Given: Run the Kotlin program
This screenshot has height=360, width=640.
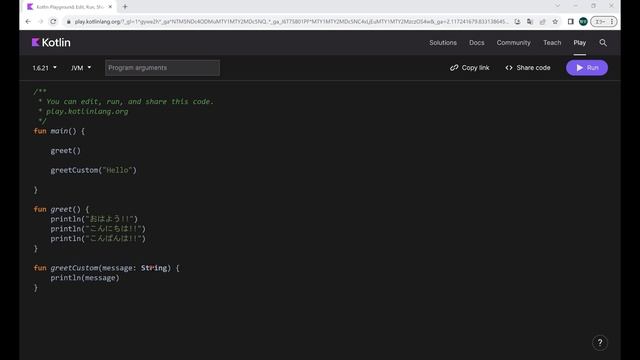Looking at the screenshot, I should pyautogui.click(x=587, y=68).
